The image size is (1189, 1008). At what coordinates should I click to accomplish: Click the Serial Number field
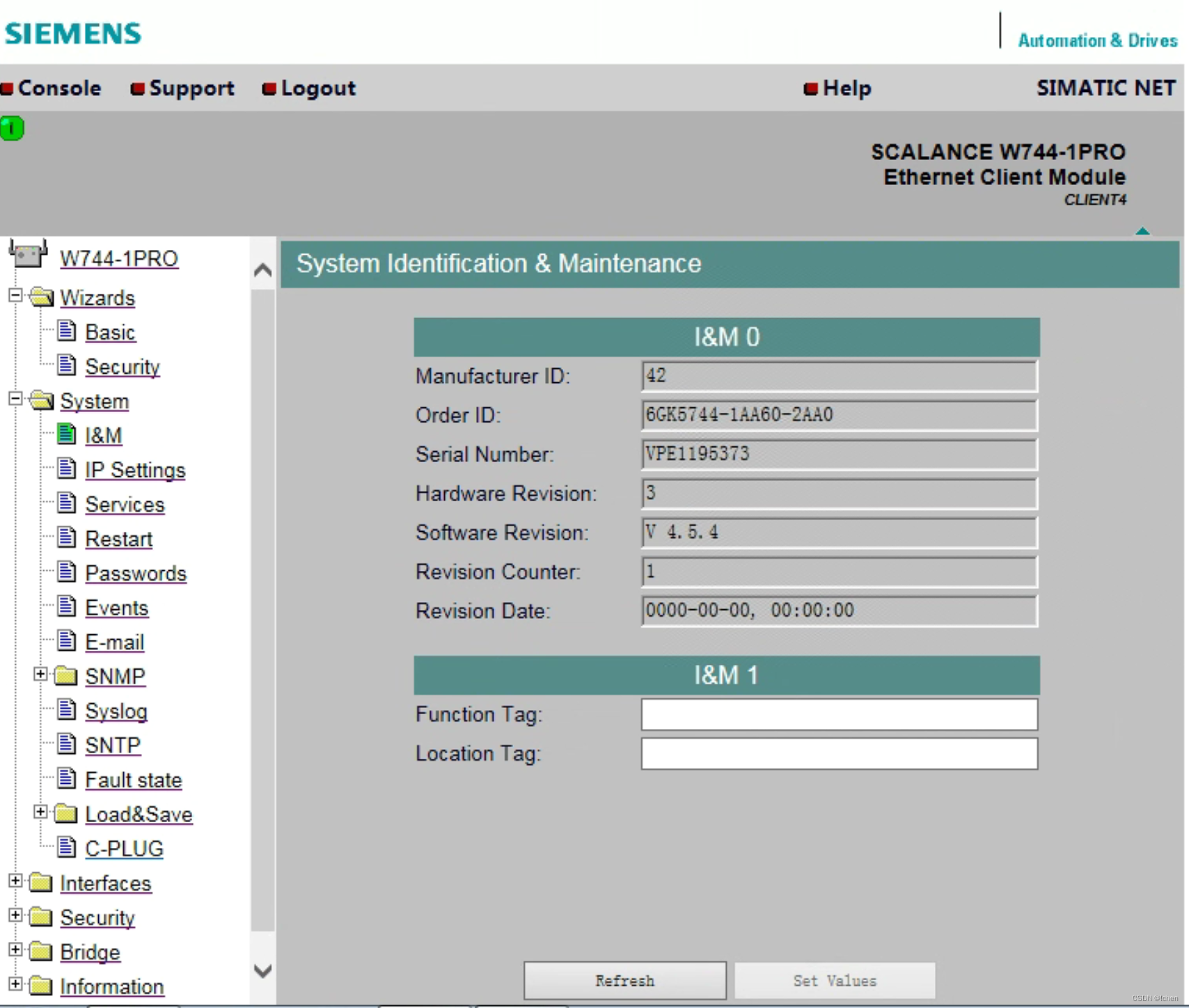click(x=840, y=454)
